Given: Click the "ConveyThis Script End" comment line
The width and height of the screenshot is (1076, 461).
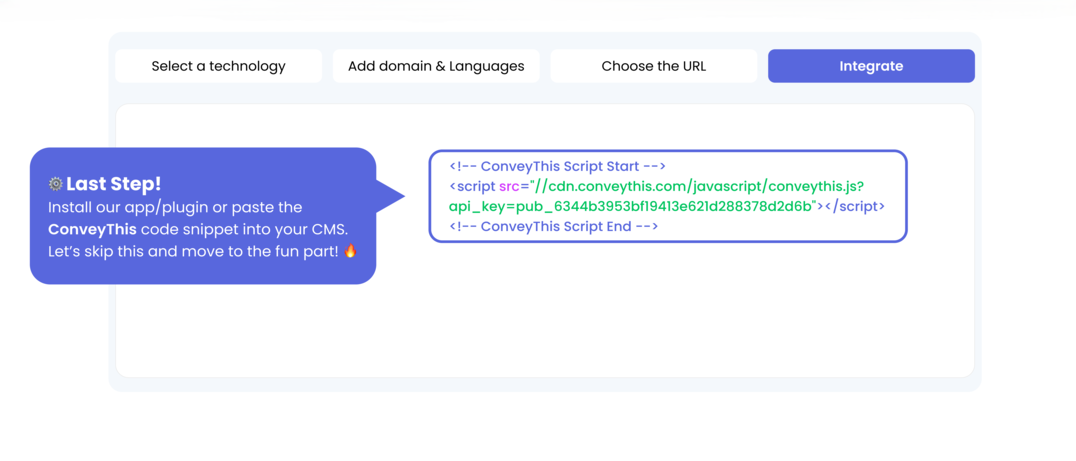Looking at the screenshot, I should click(554, 226).
